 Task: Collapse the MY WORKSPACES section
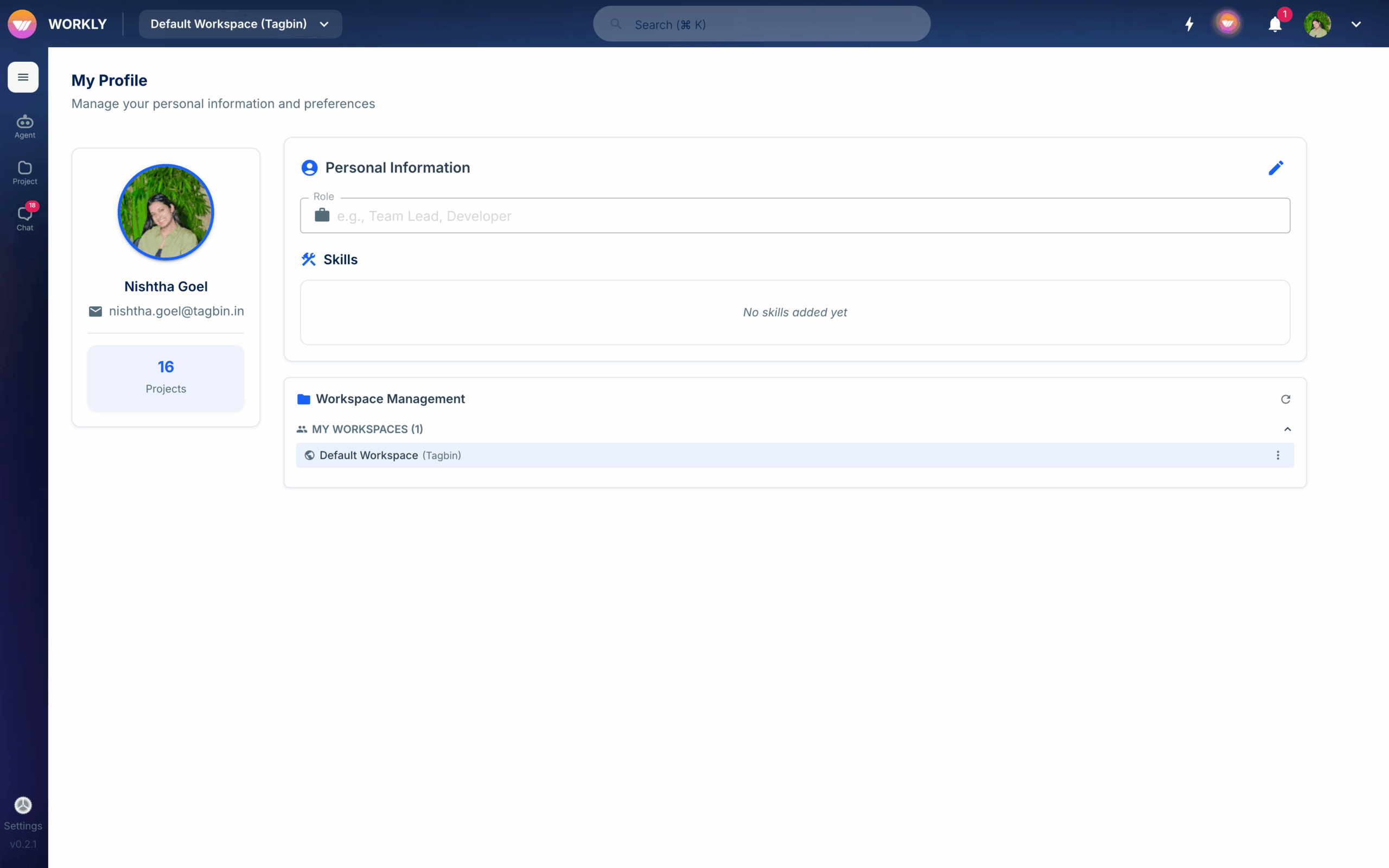[x=1287, y=429]
